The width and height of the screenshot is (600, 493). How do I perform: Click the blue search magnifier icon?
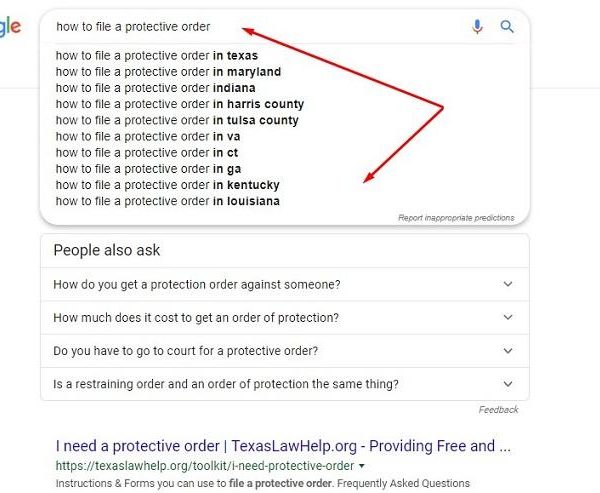click(507, 27)
